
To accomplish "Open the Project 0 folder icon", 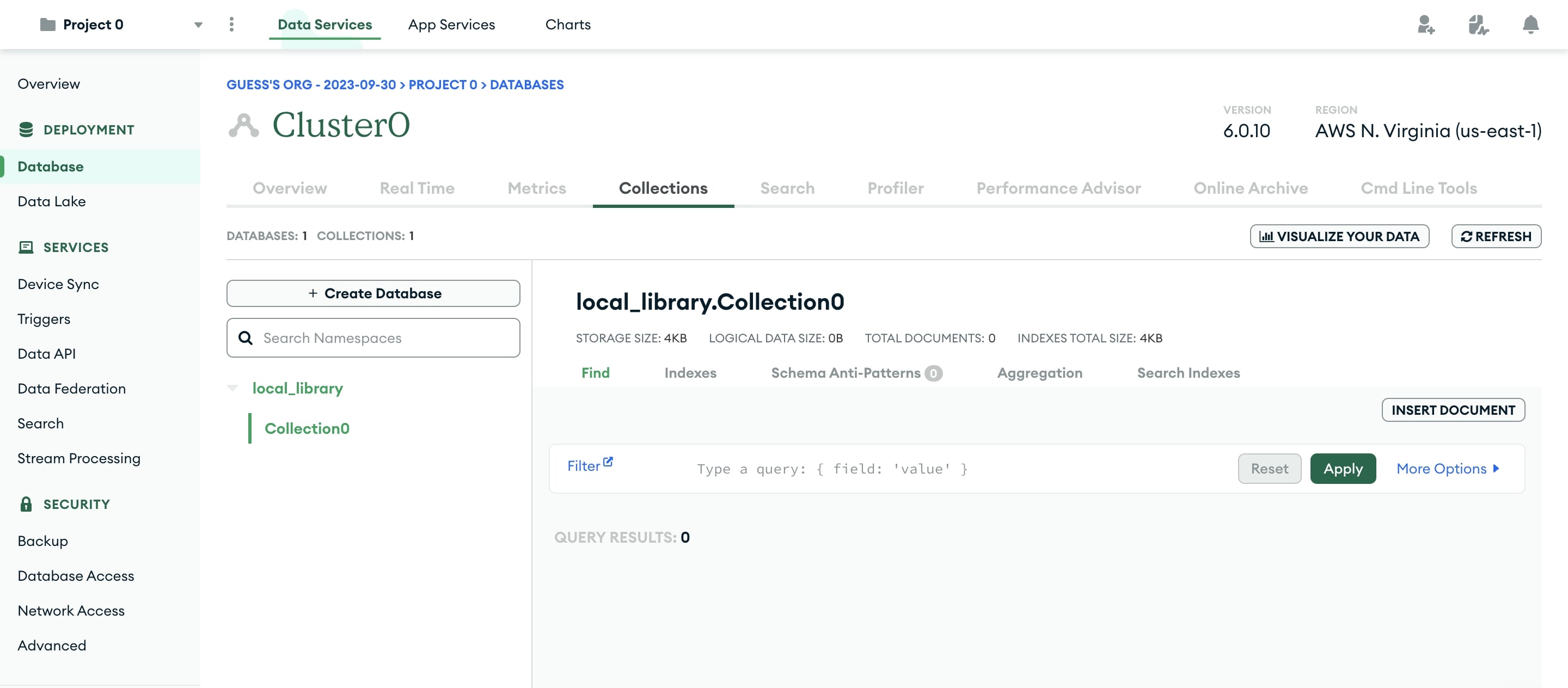I will [47, 24].
